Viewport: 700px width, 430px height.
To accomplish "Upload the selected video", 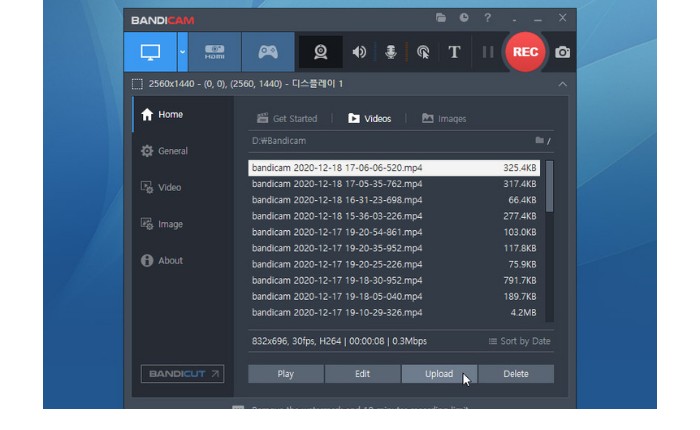I will coord(439,374).
